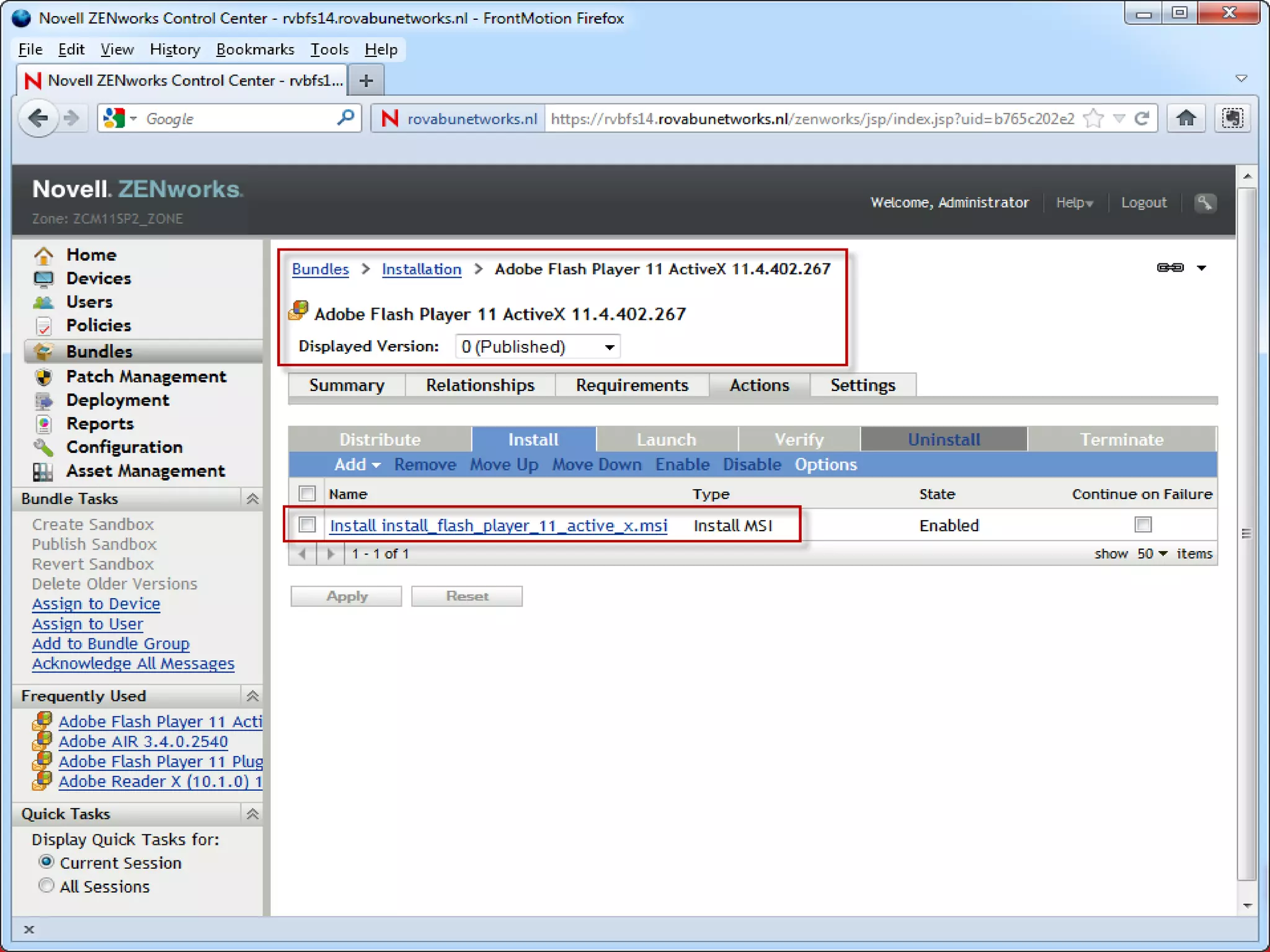Switch to the Summary tab
The width and height of the screenshot is (1270, 952).
click(347, 385)
